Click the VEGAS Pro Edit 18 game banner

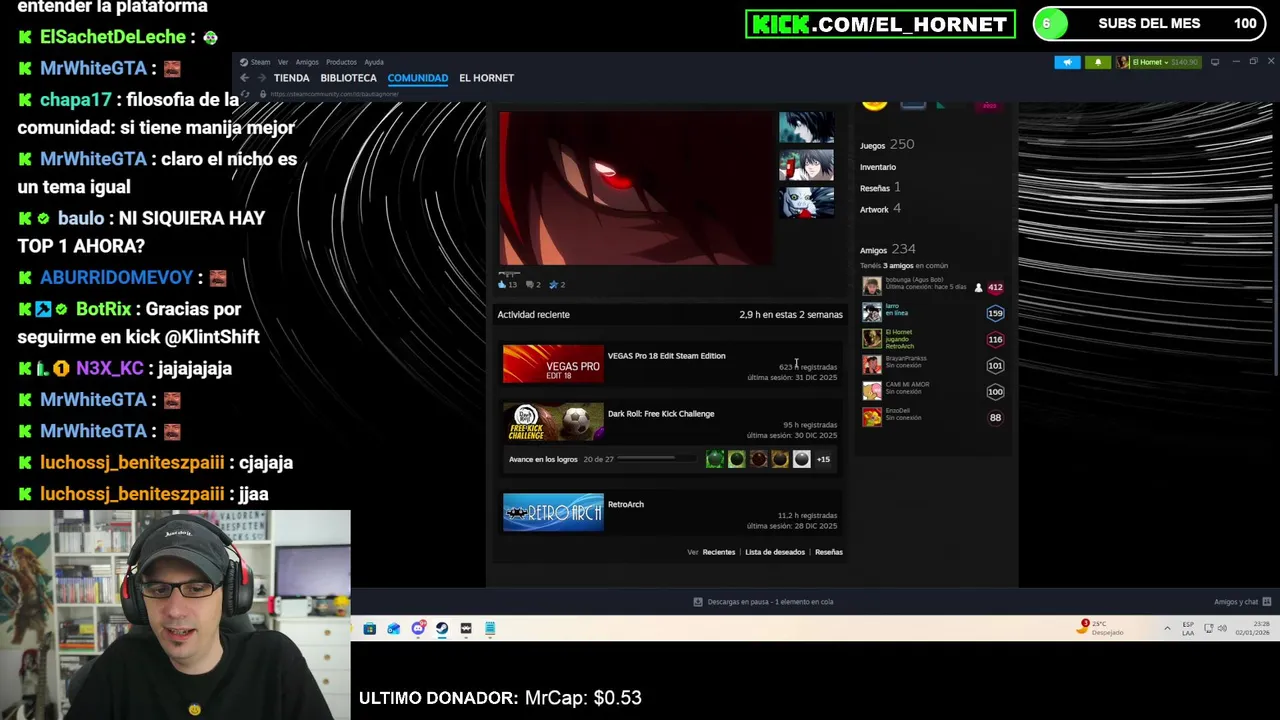553,364
